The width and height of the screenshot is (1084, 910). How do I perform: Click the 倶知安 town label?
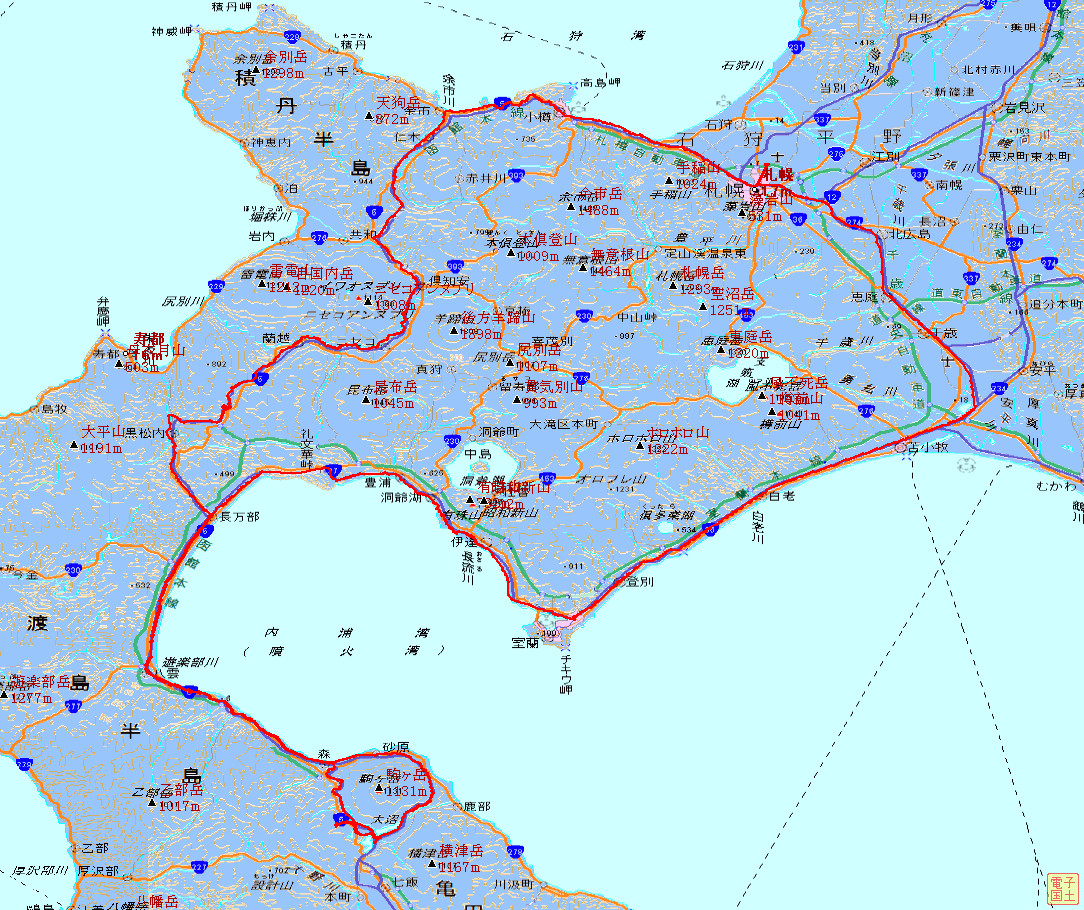[447, 281]
